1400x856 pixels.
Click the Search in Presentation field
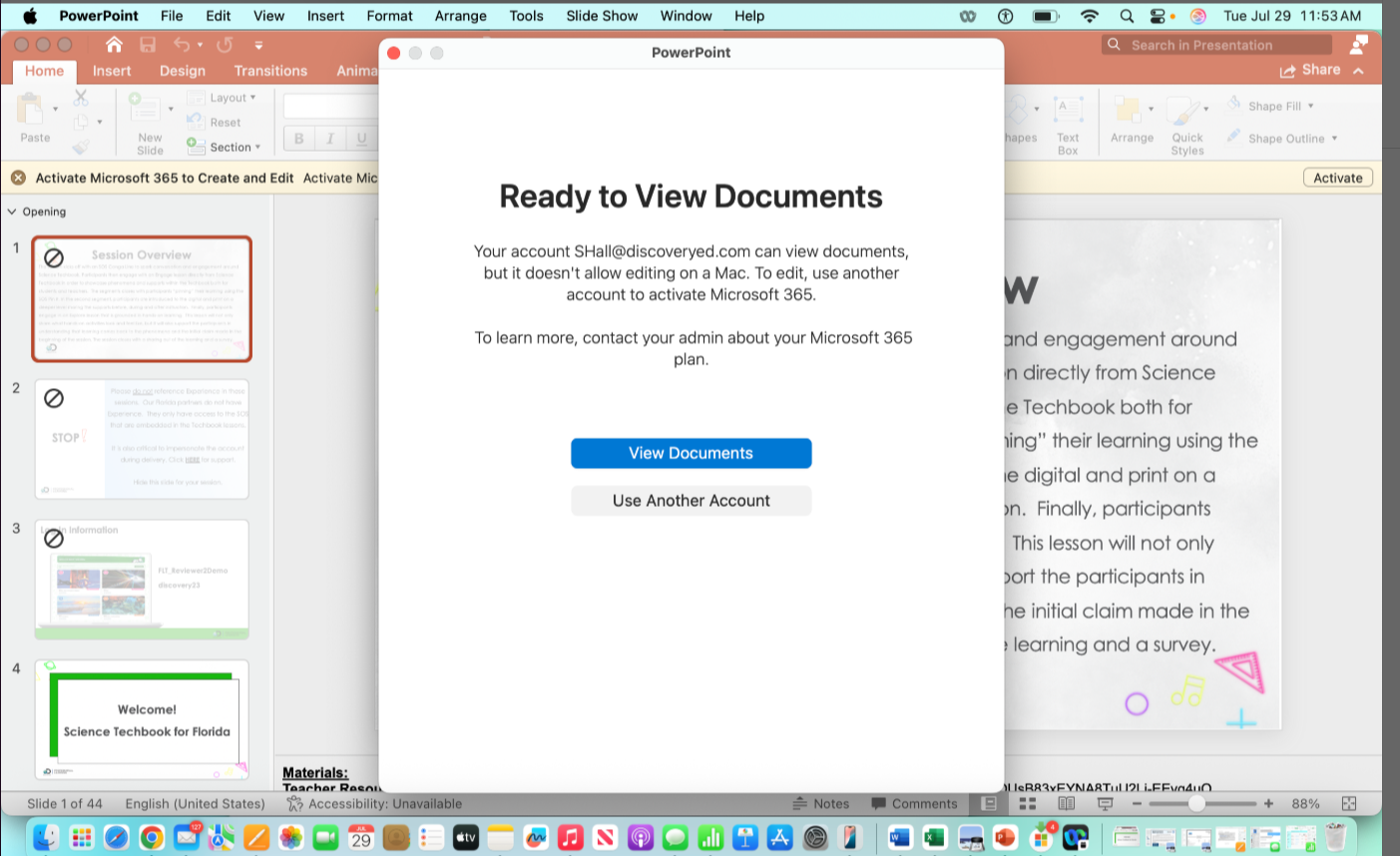coord(1217,45)
